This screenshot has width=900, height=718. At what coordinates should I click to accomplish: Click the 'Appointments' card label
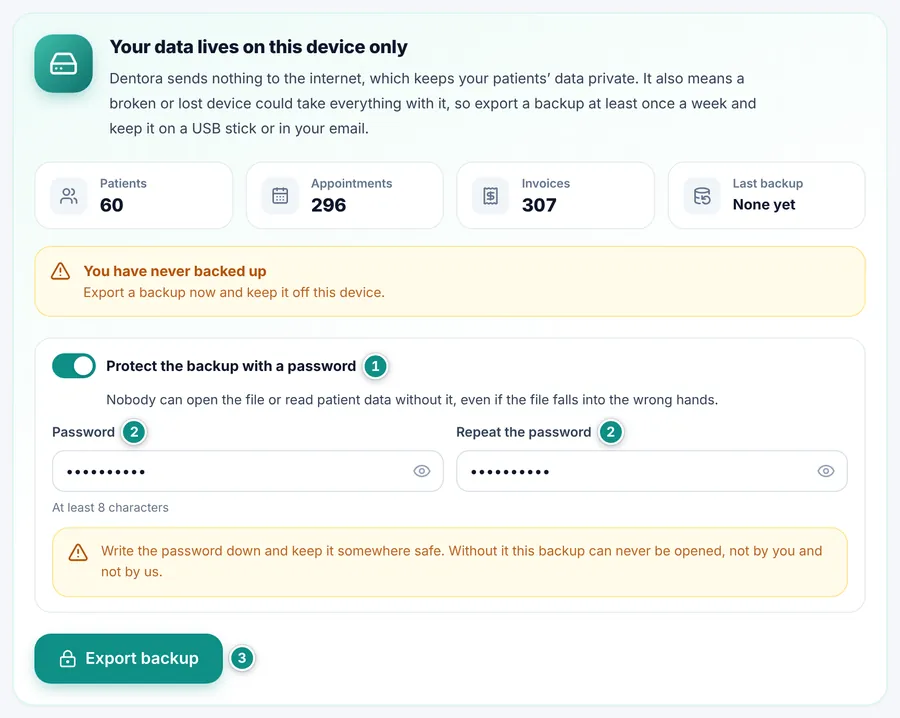[x=351, y=183]
